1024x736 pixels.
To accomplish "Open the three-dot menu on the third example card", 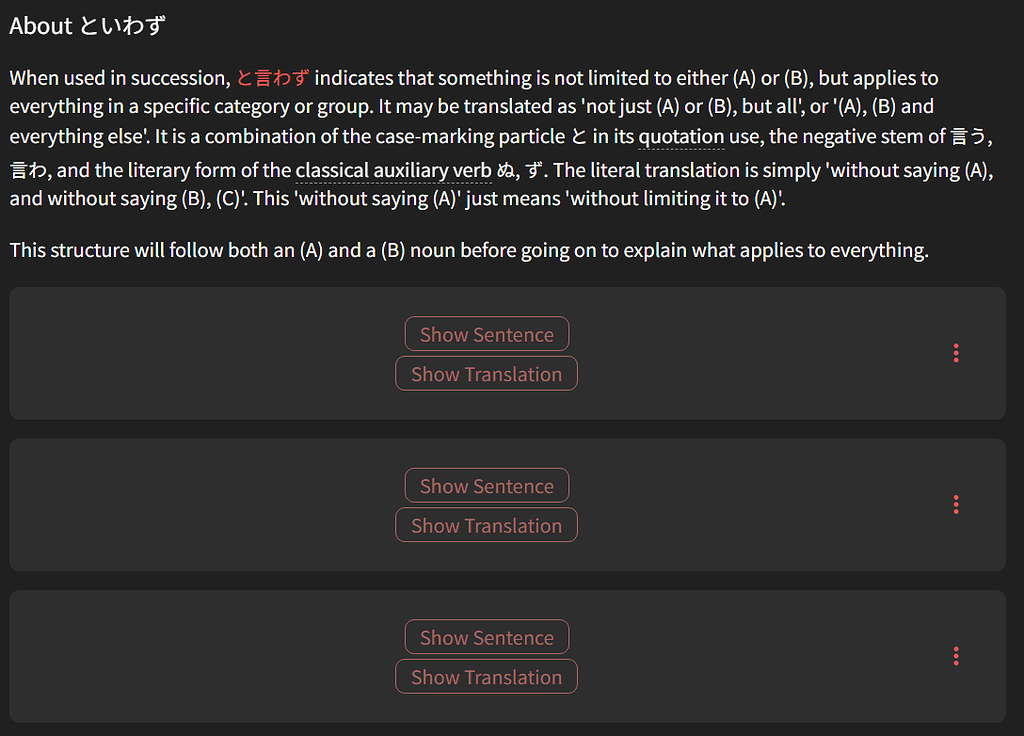I will pyautogui.click(x=956, y=656).
